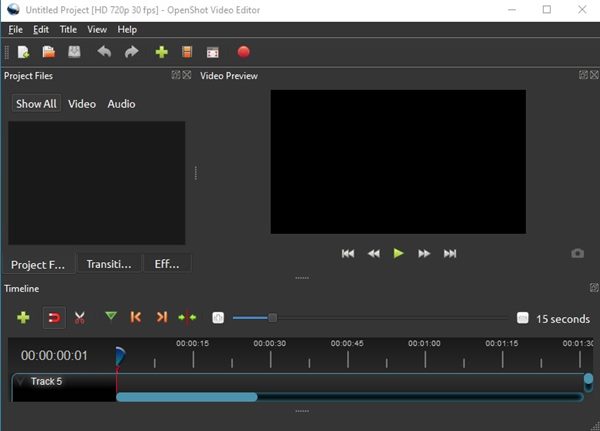Select the Show All filter
The image size is (600, 431).
coord(36,104)
